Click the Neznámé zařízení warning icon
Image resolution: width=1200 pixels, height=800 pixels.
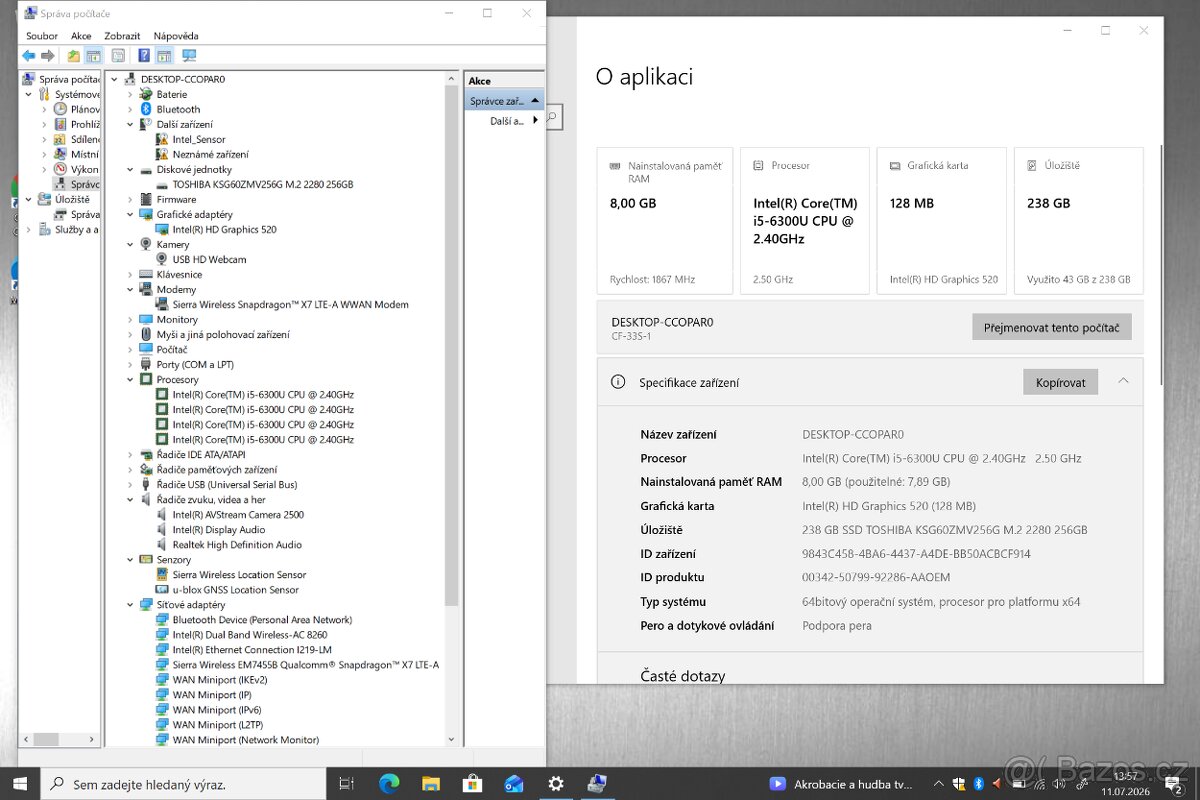[x=162, y=154]
